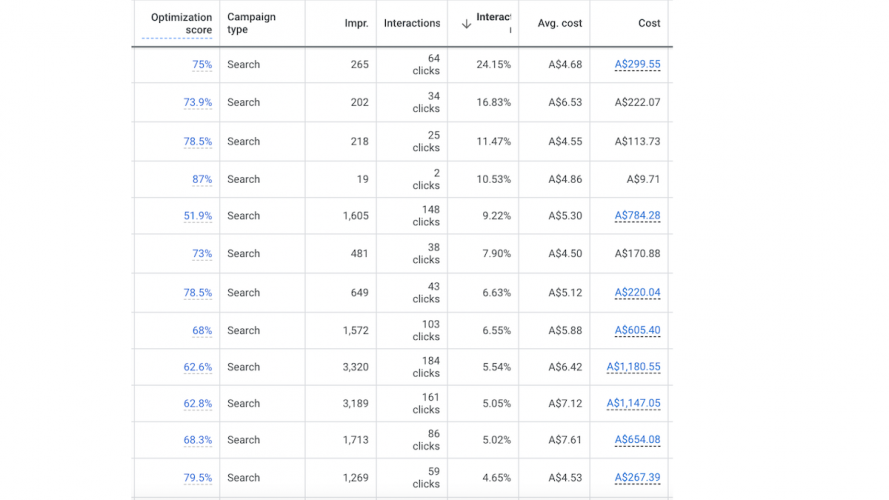
Task: Click the 79.5% optimization score link
Action: point(198,478)
